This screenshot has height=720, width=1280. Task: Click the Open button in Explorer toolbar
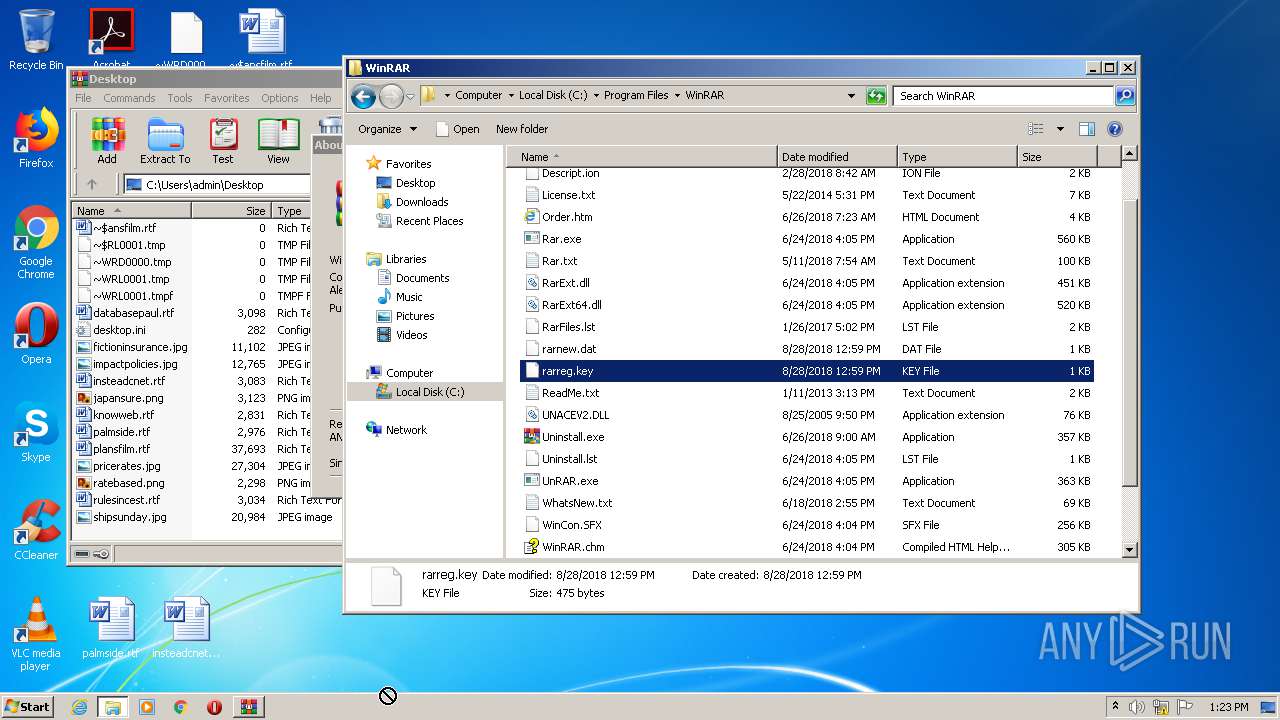coord(457,129)
